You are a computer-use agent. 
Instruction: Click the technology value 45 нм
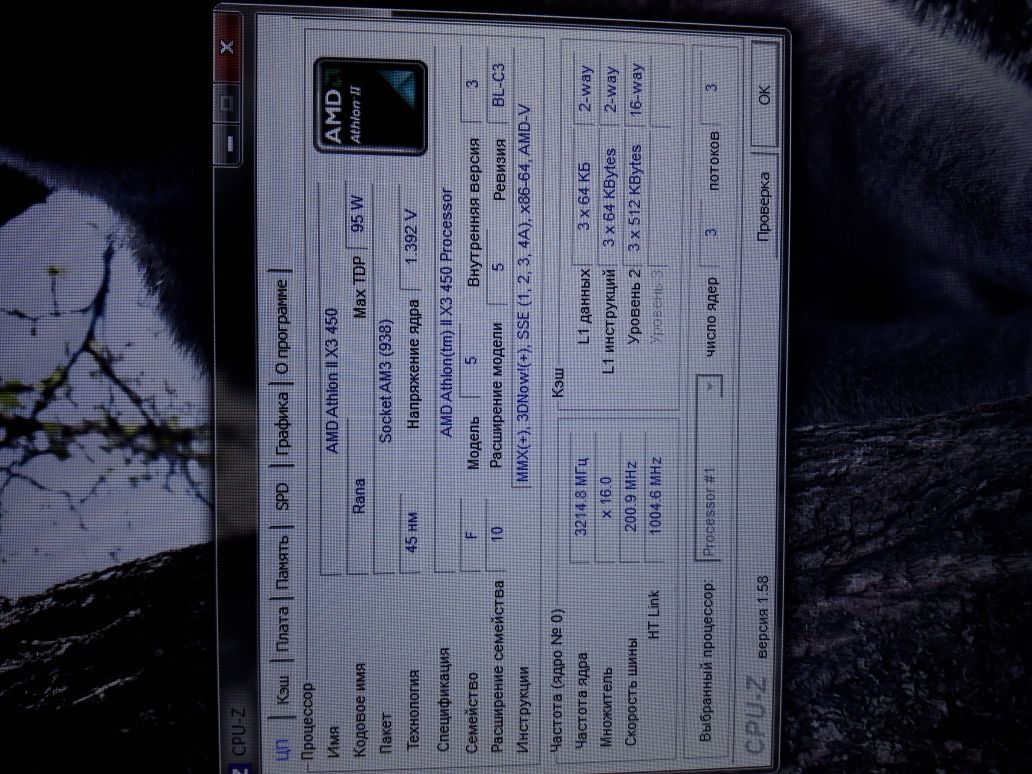tap(412, 532)
